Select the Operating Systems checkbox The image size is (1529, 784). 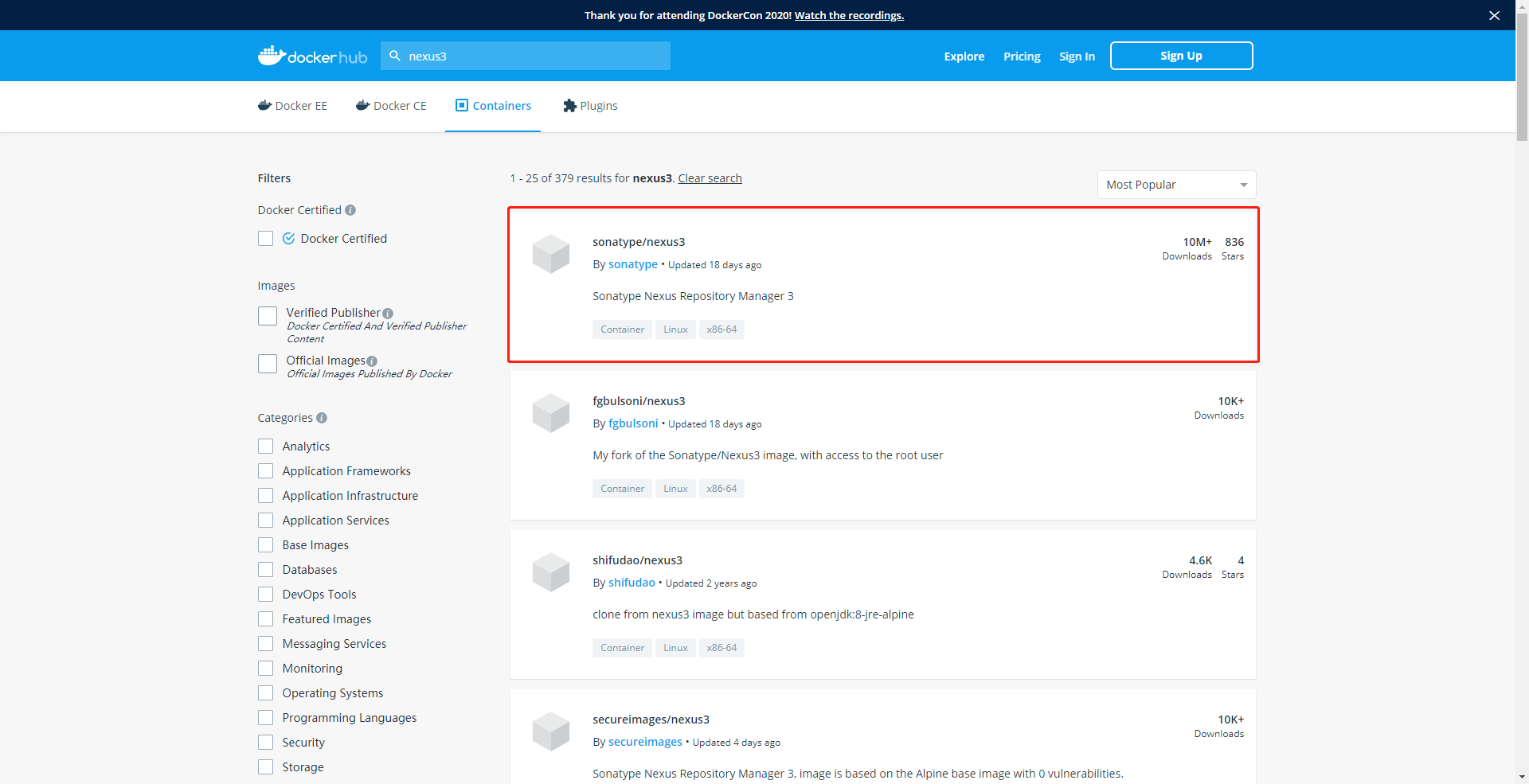click(x=266, y=693)
